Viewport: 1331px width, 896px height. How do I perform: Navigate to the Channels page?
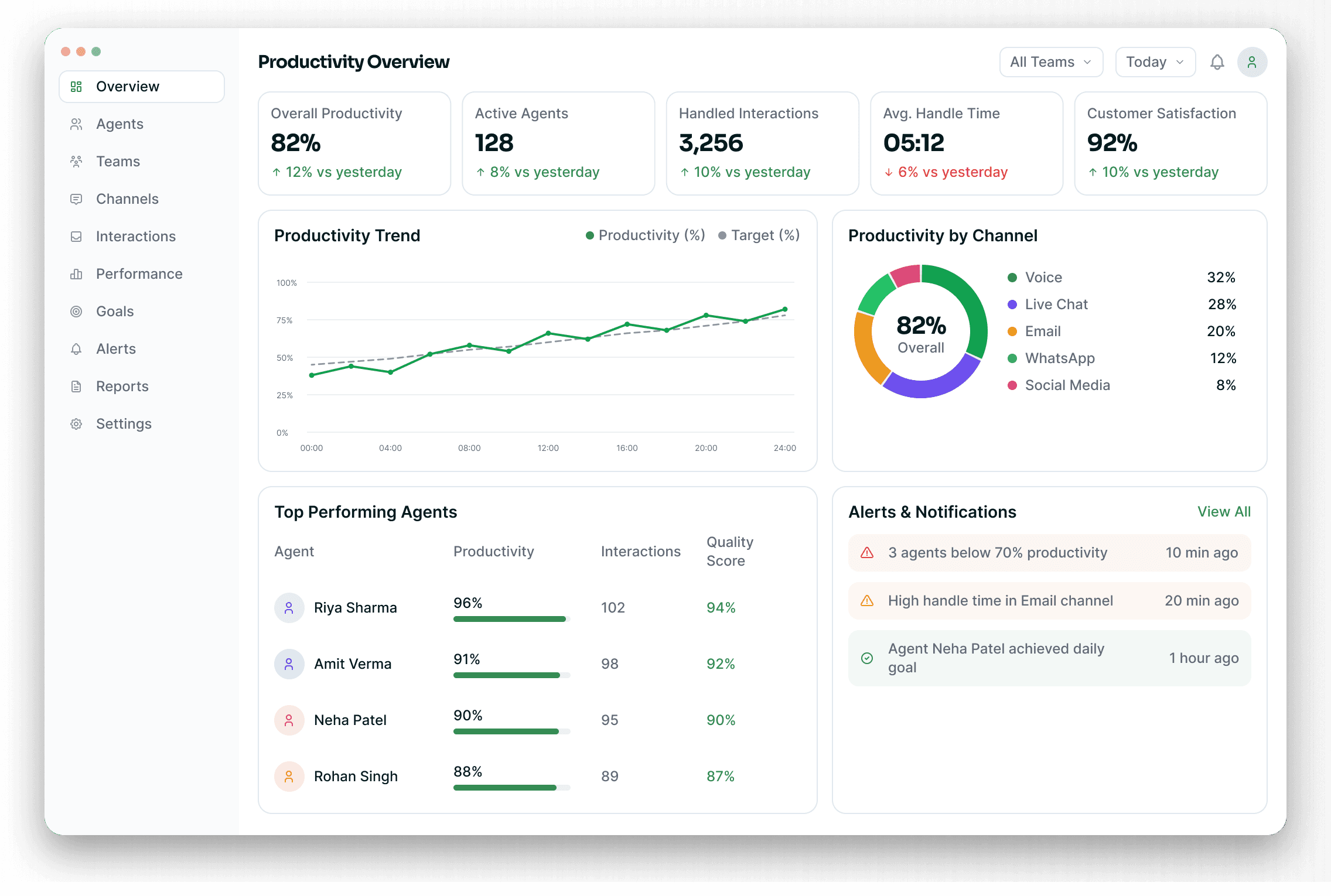142,199
